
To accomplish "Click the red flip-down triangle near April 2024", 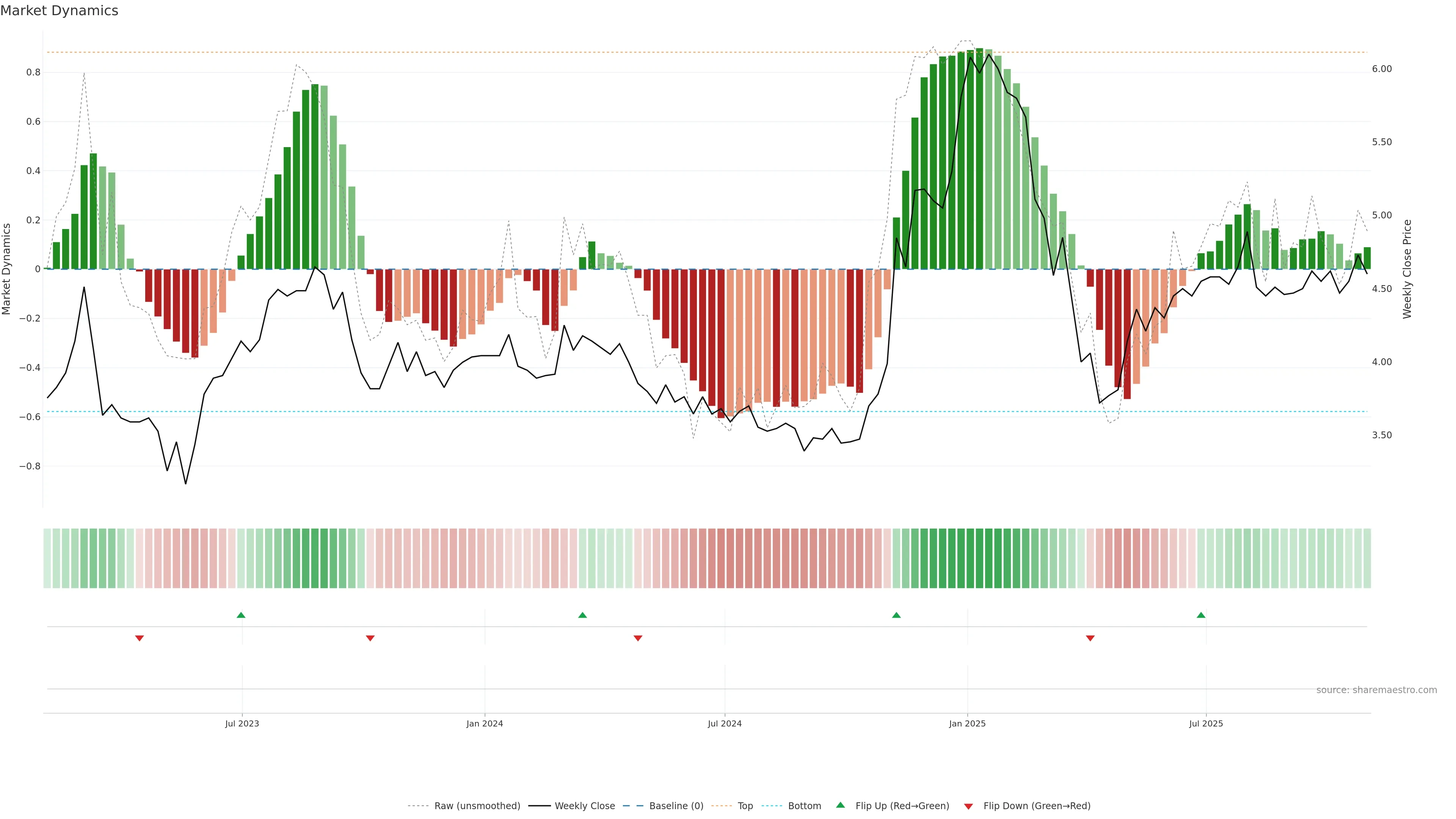I will [638, 638].
